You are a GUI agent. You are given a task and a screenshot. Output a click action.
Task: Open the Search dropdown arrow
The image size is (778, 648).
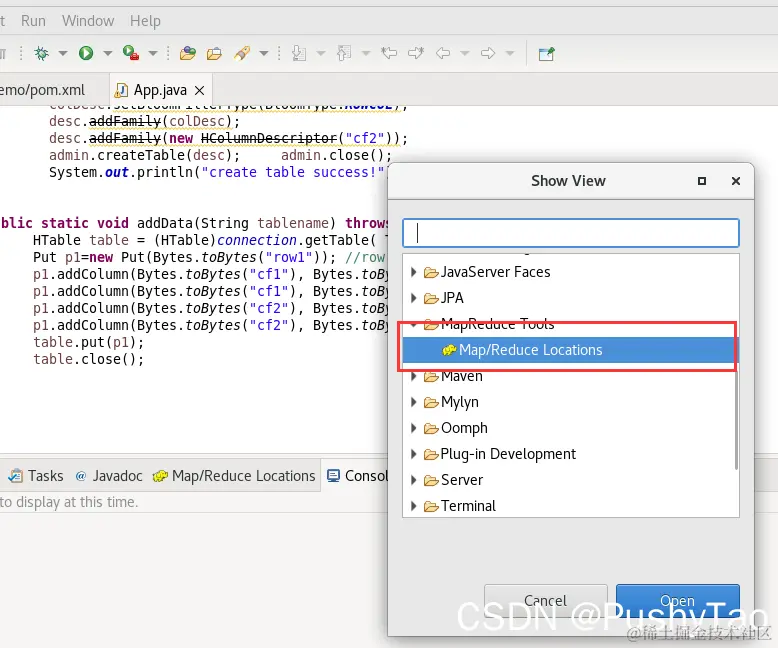tap(264, 53)
